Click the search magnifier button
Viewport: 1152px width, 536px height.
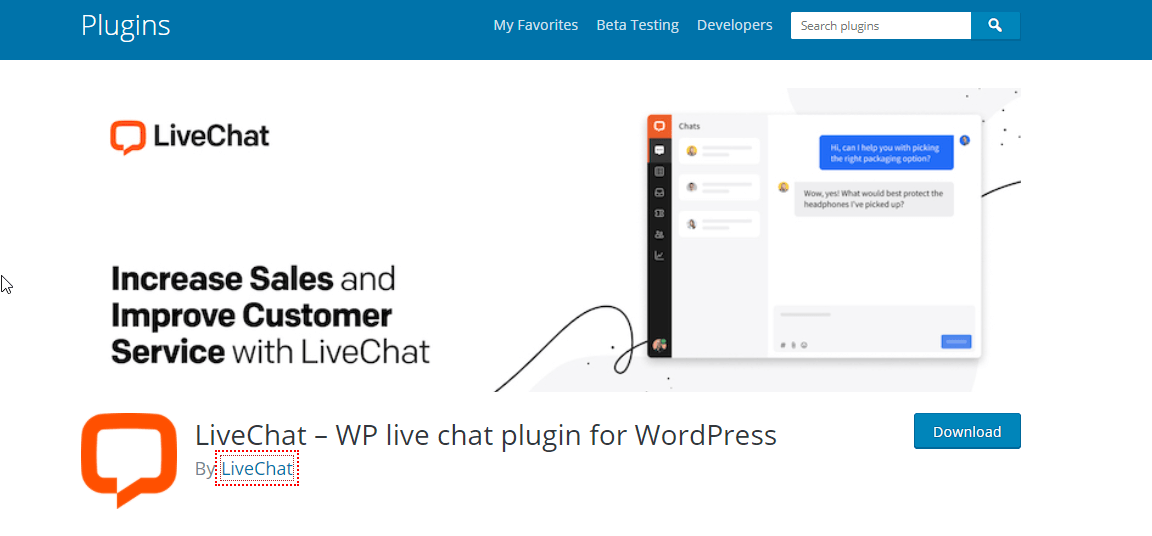click(x=995, y=26)
